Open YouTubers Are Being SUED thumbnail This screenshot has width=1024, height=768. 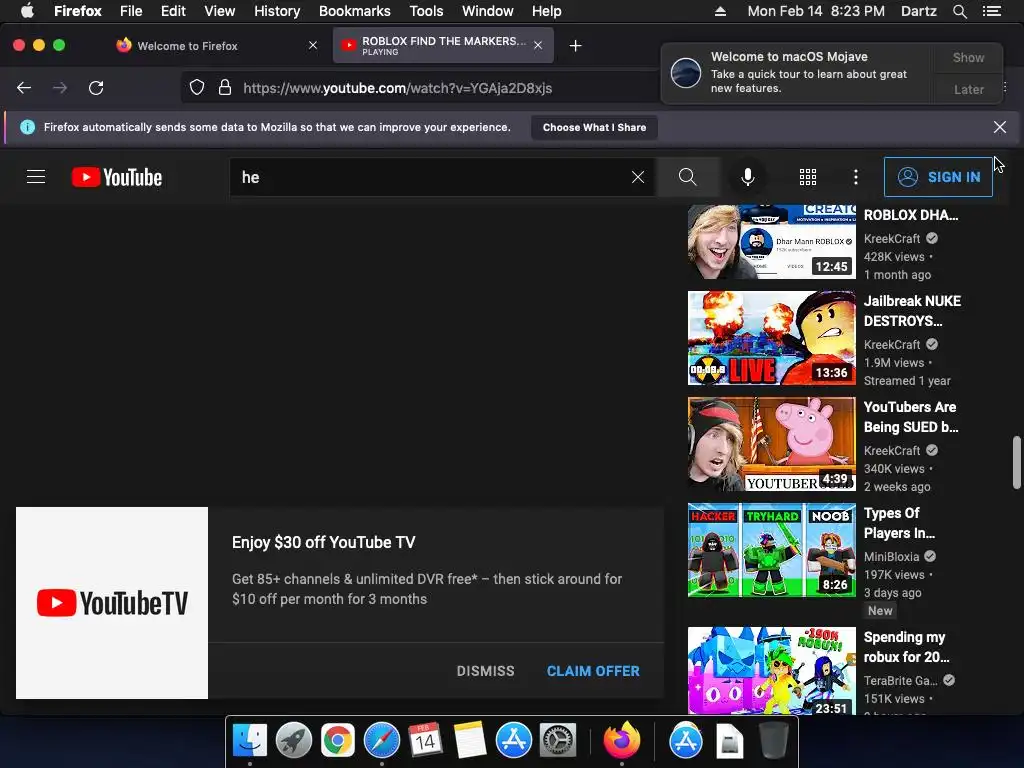tap(772, 444)
